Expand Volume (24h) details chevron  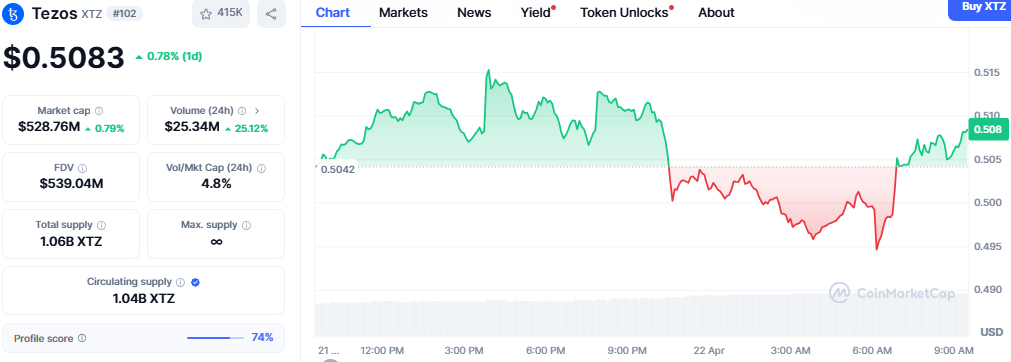click(257, 111)
